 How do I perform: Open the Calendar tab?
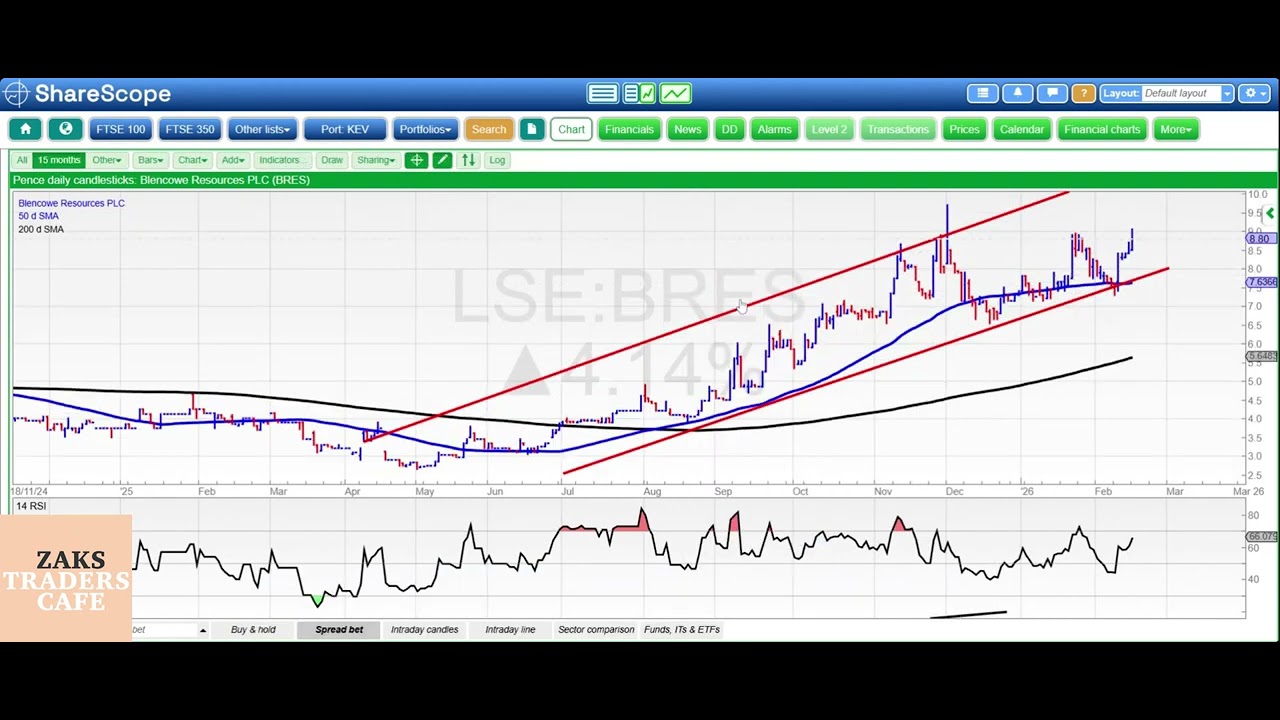pyautogui.click(x=1022, y=129)
